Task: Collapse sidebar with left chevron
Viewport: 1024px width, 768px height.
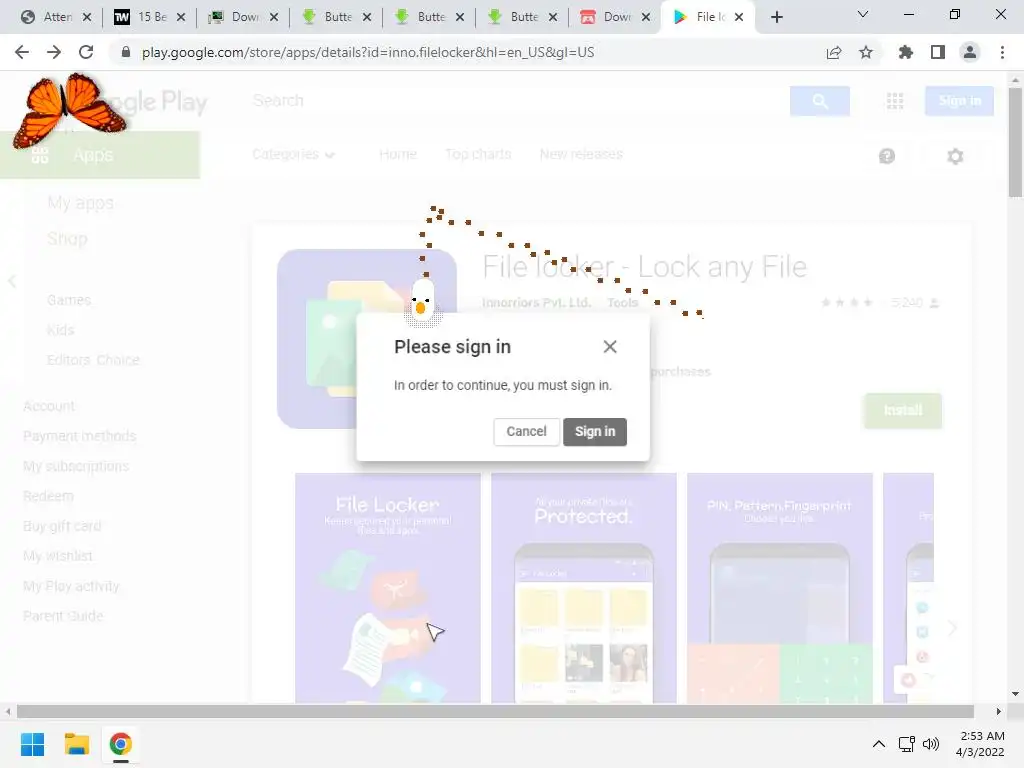Action: (x=12, y=281)
